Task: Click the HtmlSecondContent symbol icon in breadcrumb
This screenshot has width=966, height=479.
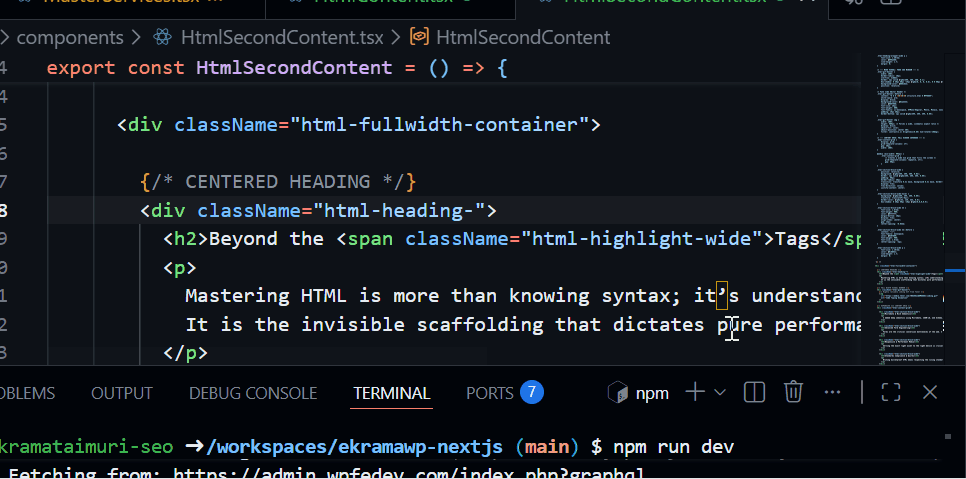Action: (420, 38)
